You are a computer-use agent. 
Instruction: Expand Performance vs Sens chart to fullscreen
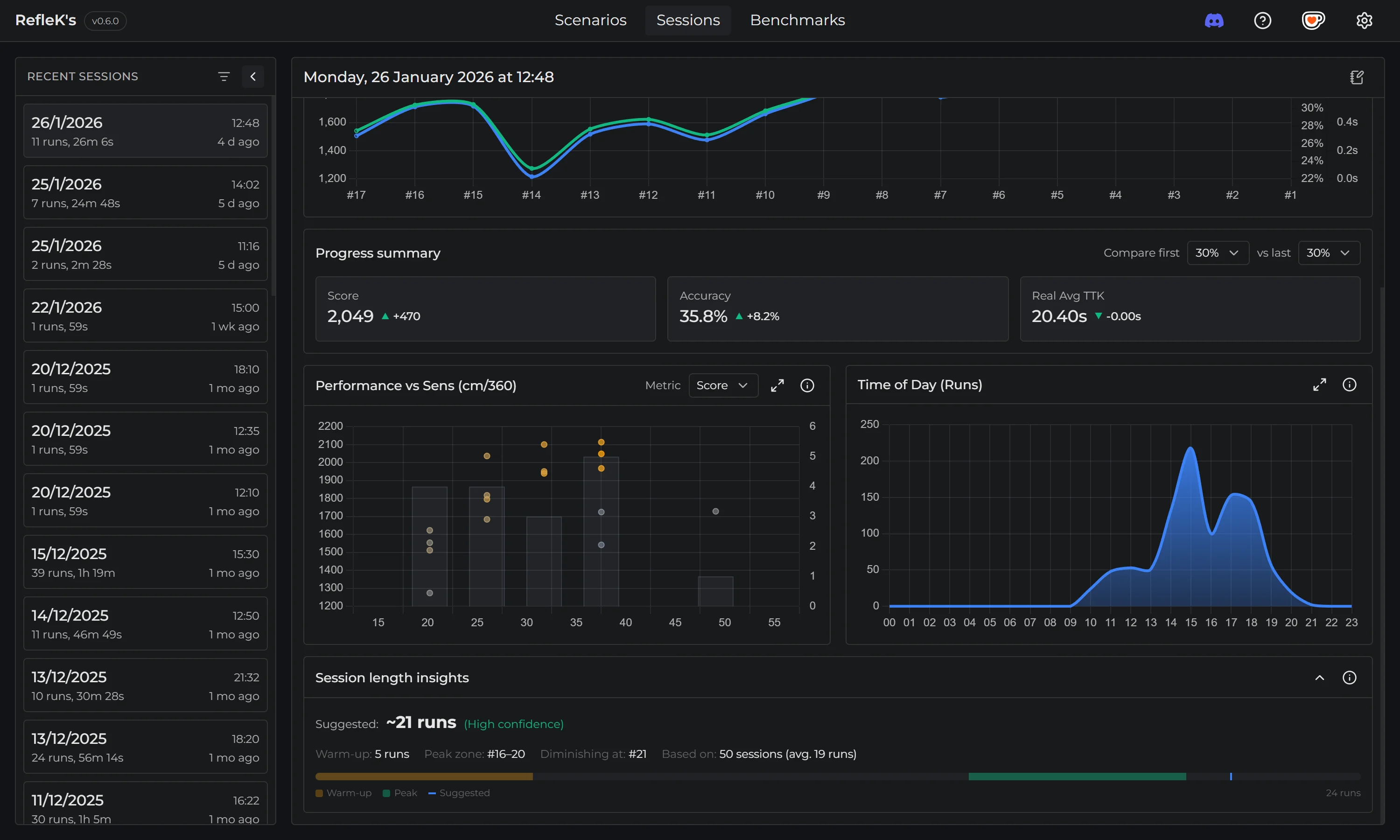tap(777, 385)
